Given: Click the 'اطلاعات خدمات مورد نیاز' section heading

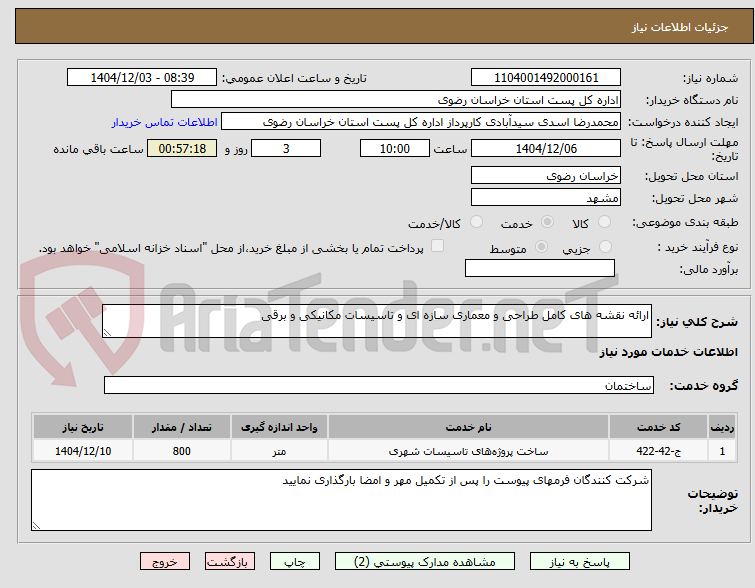Looking at the screenshot, I should point(668,353).
